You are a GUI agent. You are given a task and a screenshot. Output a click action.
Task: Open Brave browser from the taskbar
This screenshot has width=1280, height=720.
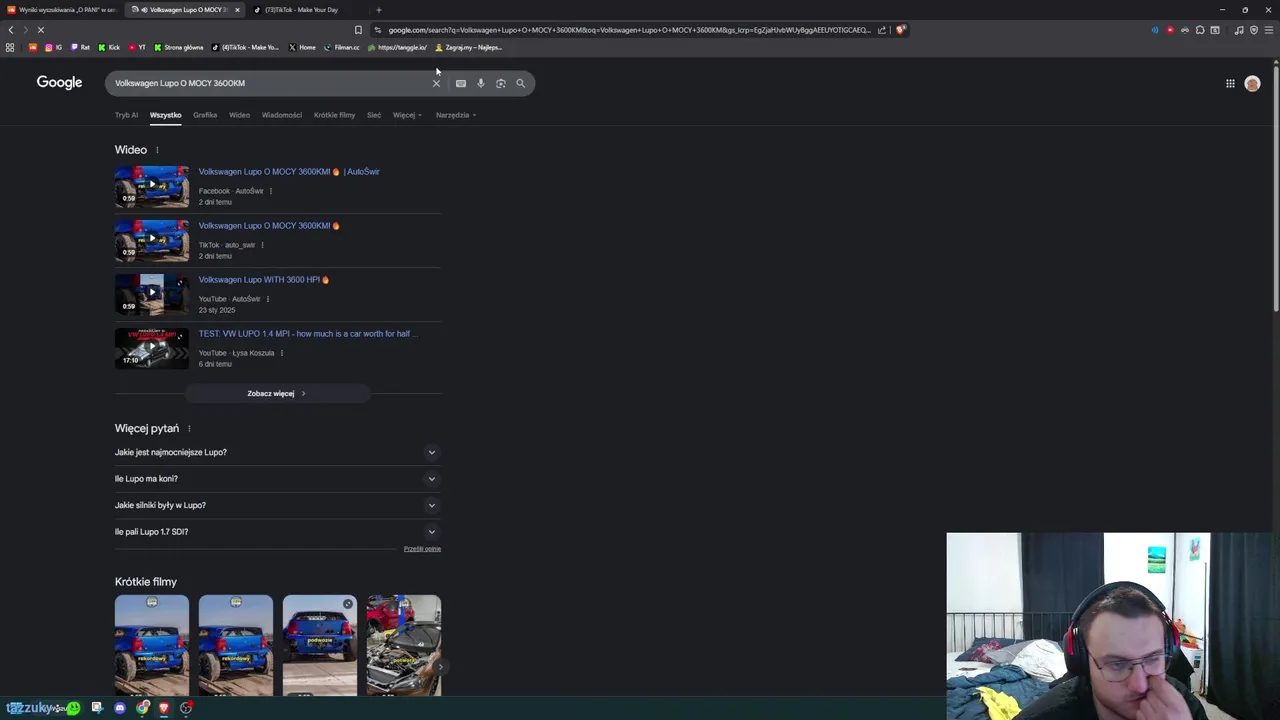[164, 708]
